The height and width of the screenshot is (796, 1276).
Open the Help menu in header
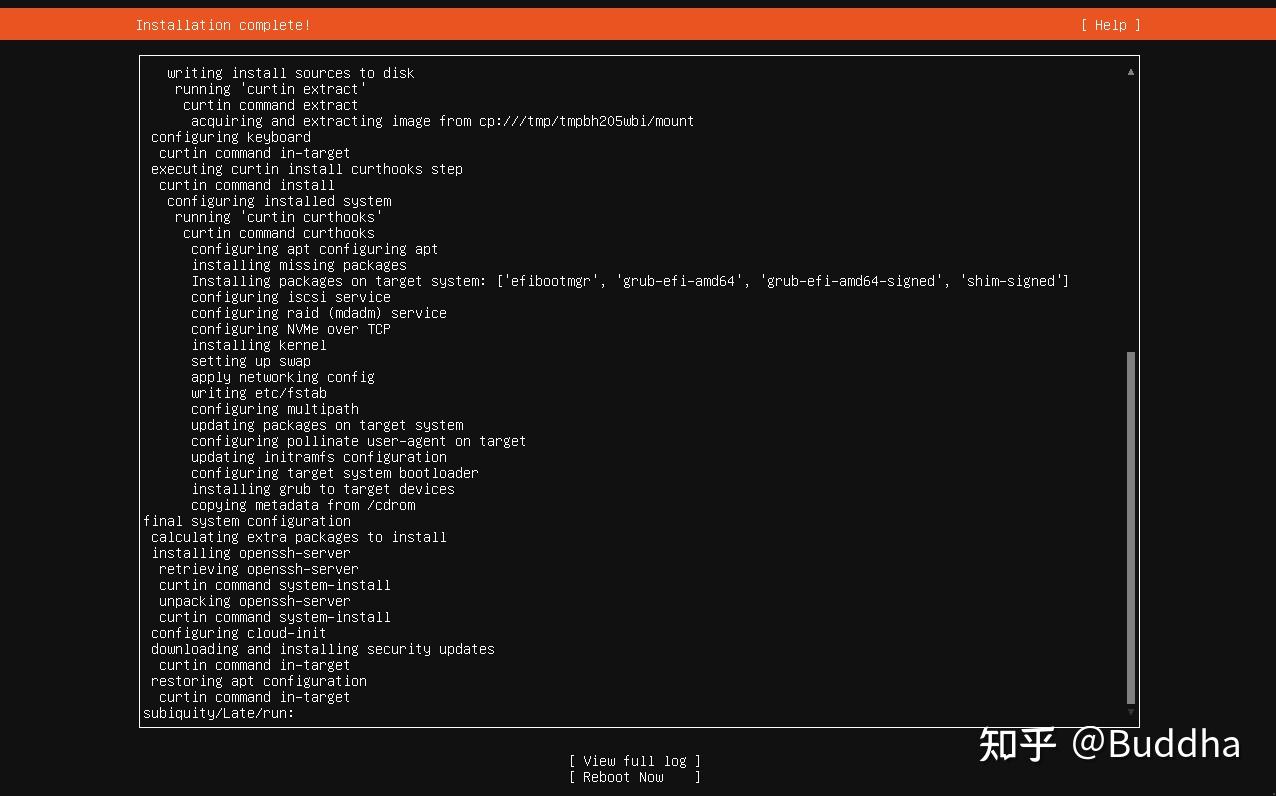pos(1110,25)
